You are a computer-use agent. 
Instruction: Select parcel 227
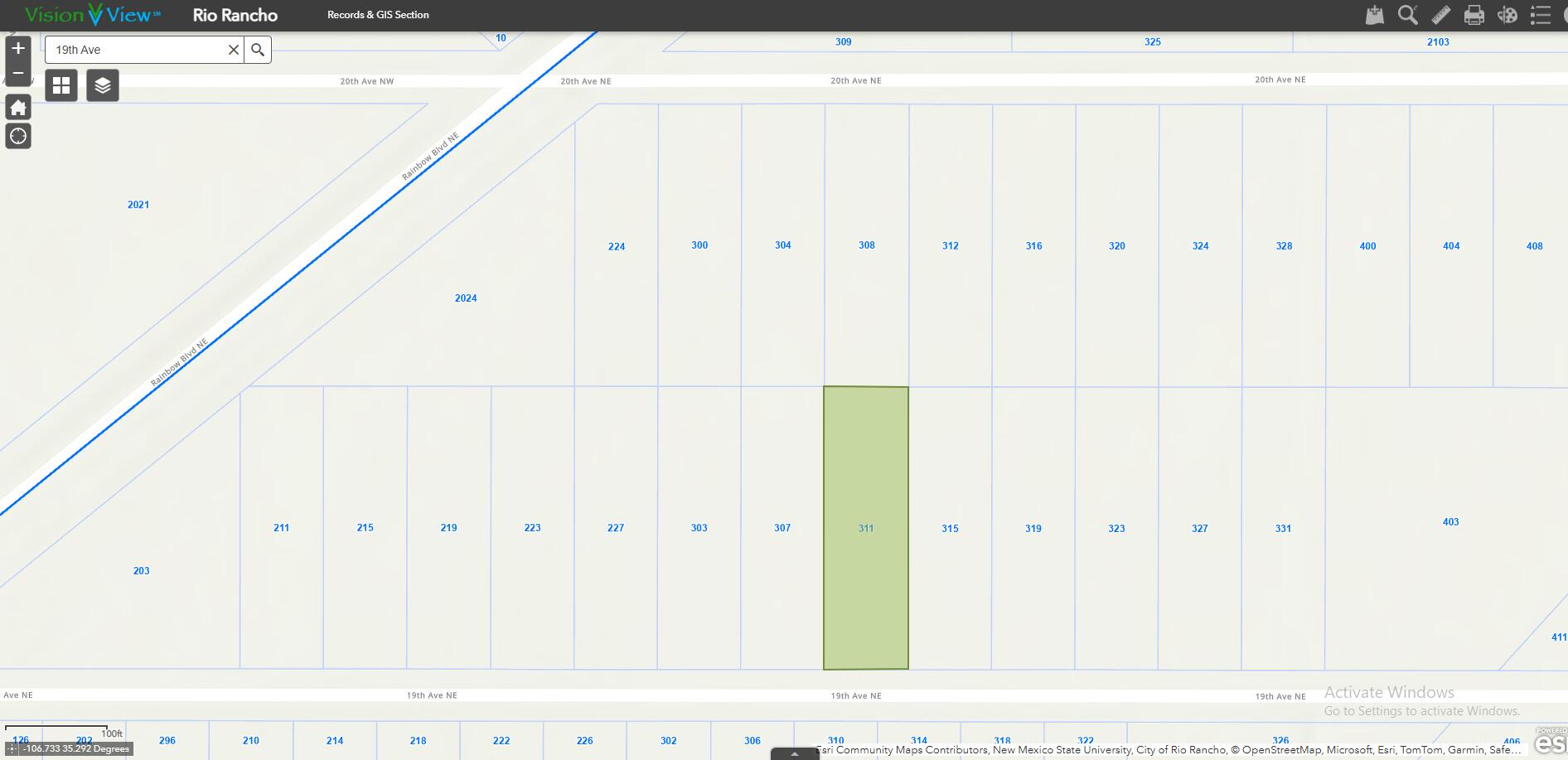tap(616, 528)
